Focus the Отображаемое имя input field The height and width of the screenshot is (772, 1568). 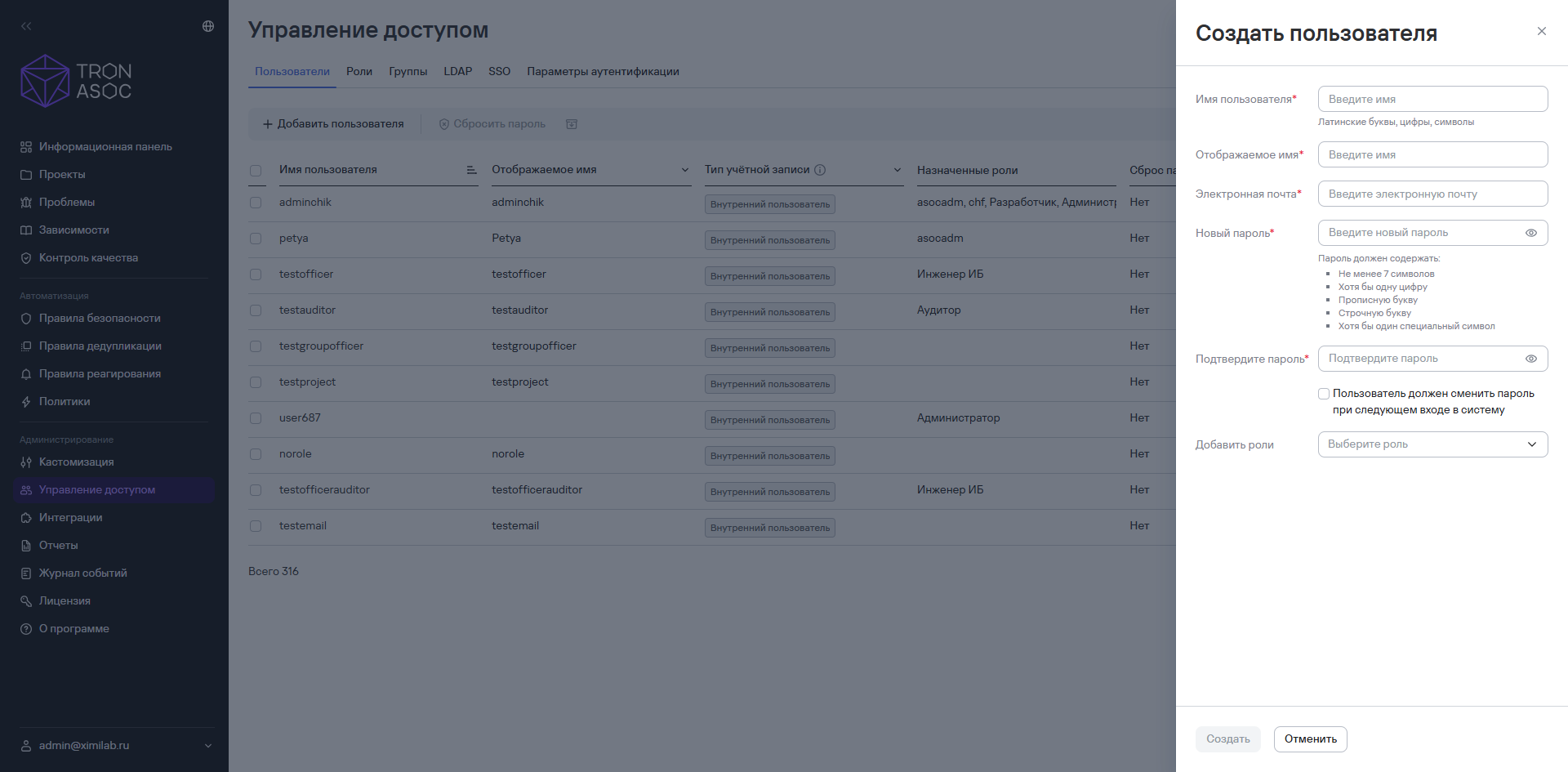click(1432, 154)
